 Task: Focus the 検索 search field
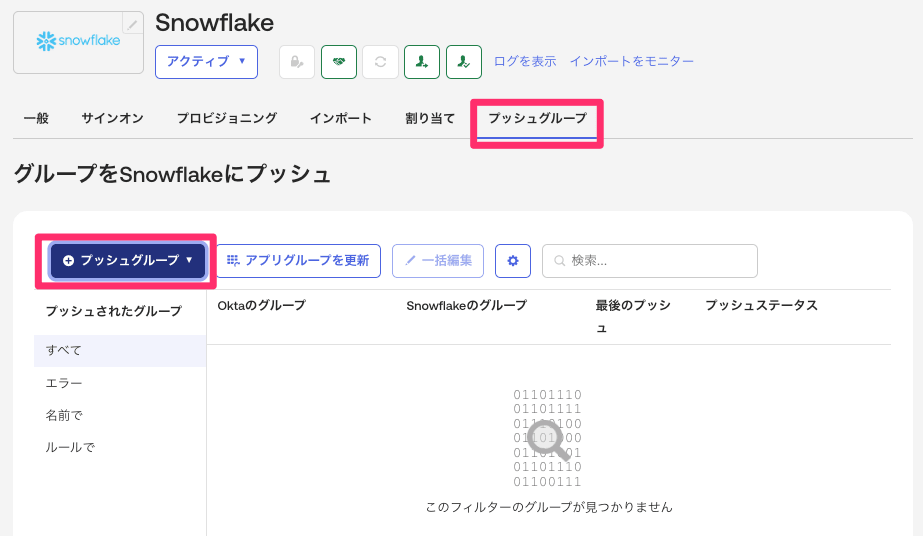tap(650, 261)
